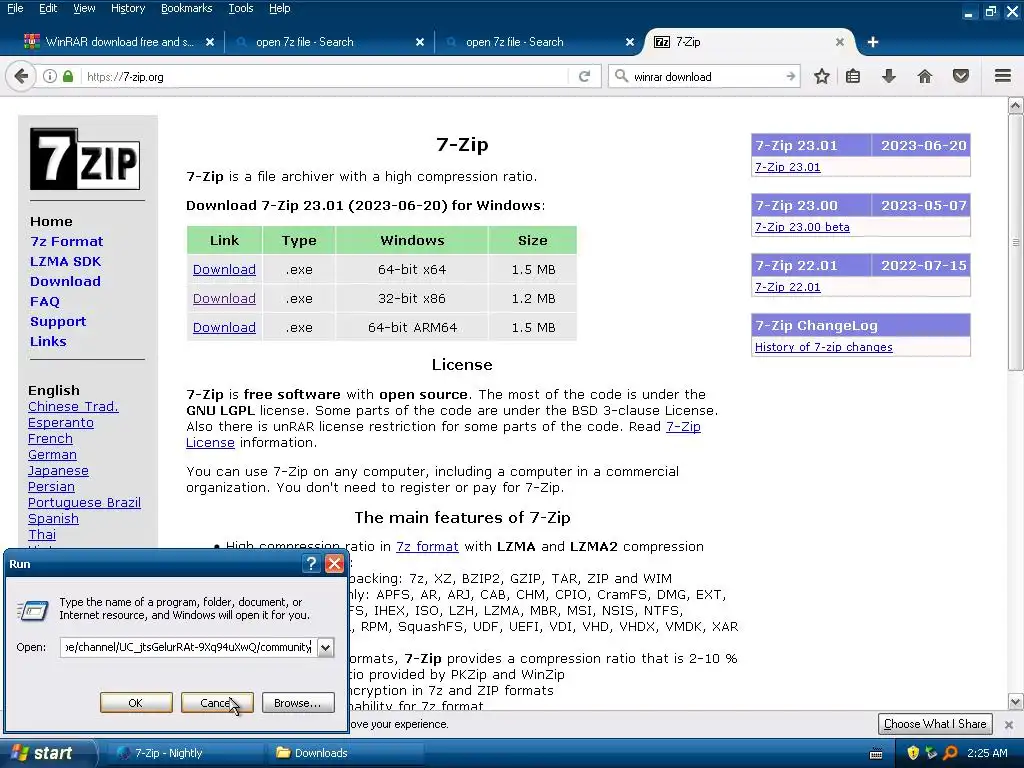Open the downloads arrow icon
This screenshot has height=768, width=1024.
click(x=889, y=76)
